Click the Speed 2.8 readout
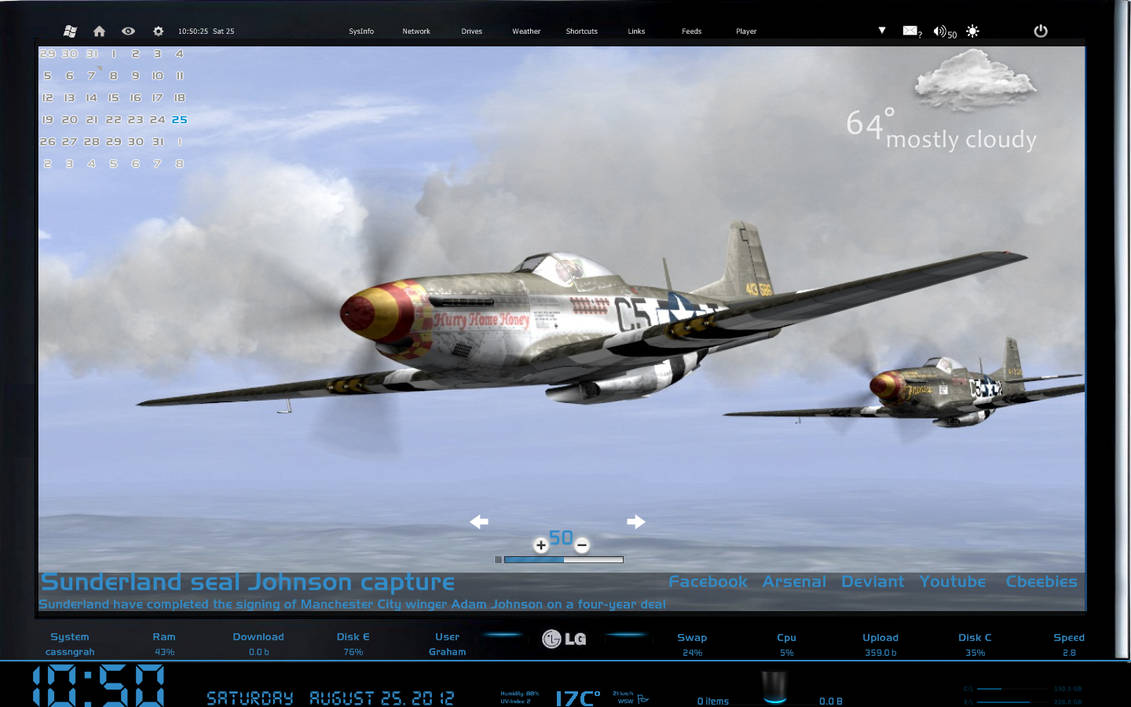The image size is (1131, 707). [1069, 645]
